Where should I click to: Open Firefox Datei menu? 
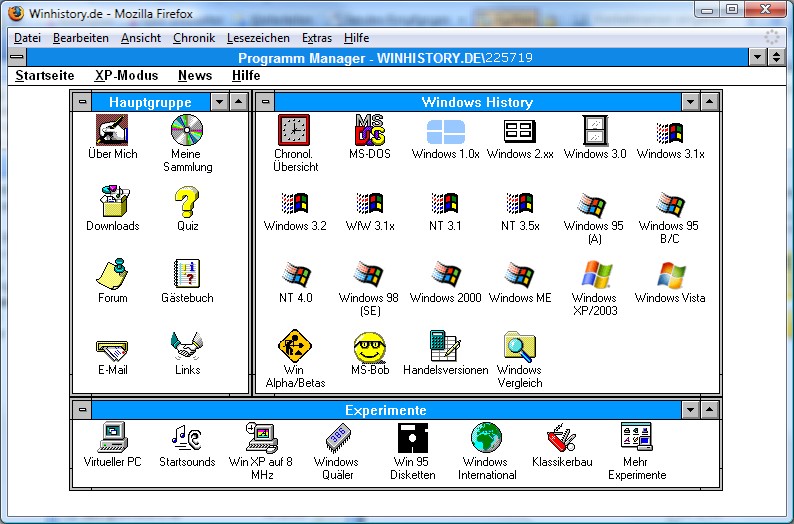(27, 38)
